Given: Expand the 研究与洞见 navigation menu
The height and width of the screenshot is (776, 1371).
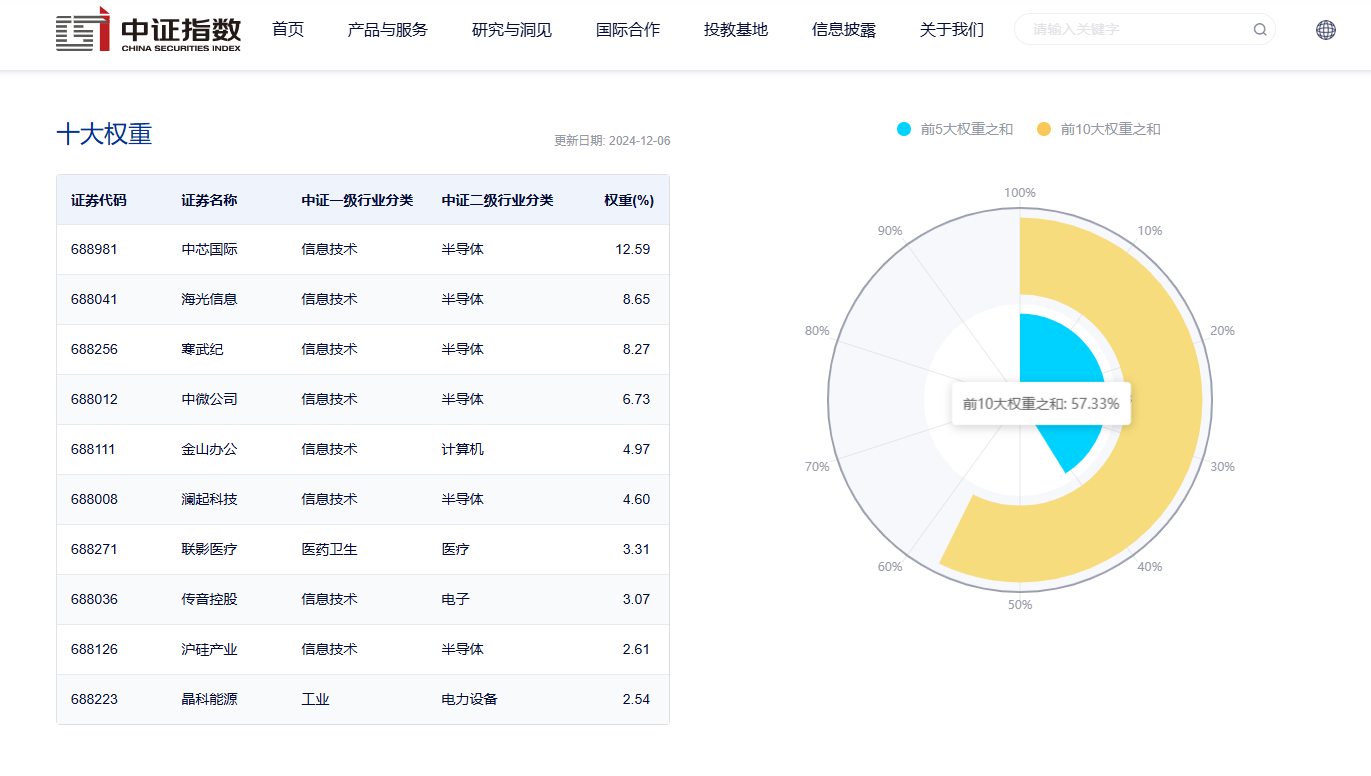Looking at the screenshot, I should [512, 30].
